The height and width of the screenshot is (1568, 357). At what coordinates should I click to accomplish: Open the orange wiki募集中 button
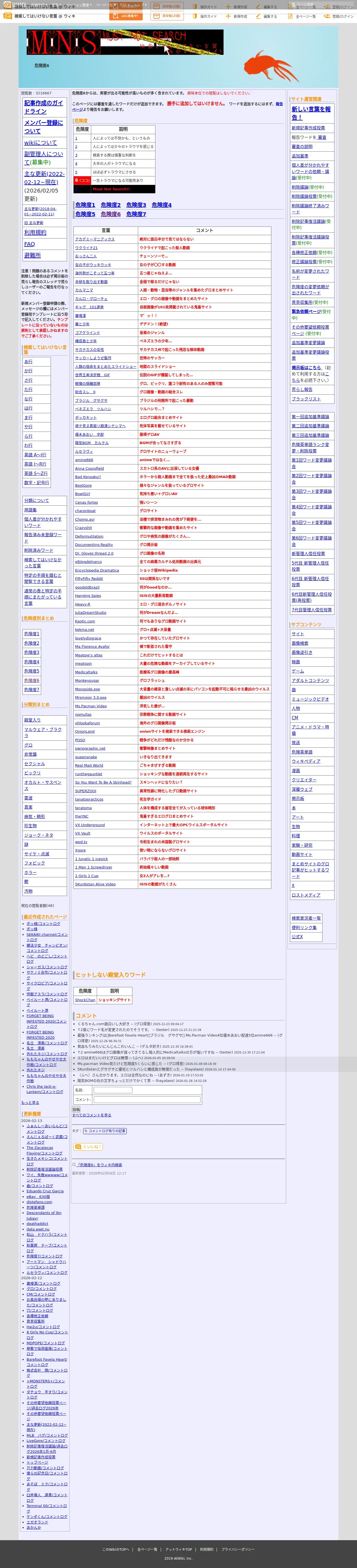pos(126,16)
